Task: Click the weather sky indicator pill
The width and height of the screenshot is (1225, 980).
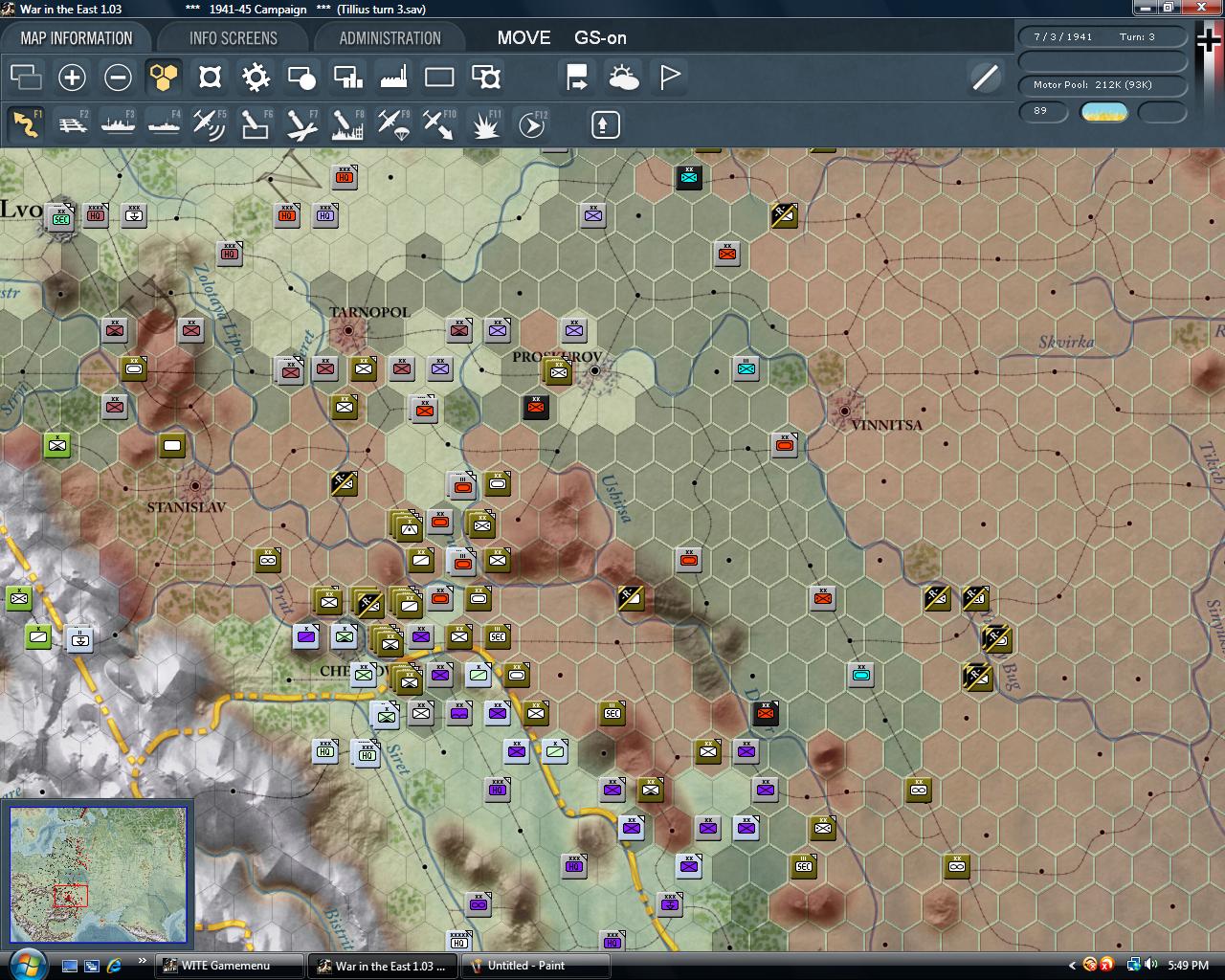Action: [1103, 112]
